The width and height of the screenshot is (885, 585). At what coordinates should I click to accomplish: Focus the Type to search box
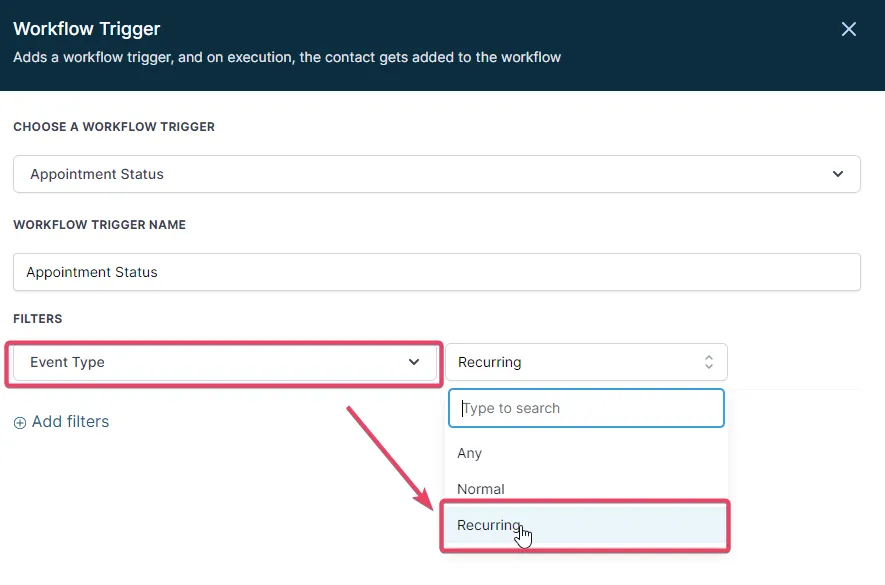tap(586, 408)
